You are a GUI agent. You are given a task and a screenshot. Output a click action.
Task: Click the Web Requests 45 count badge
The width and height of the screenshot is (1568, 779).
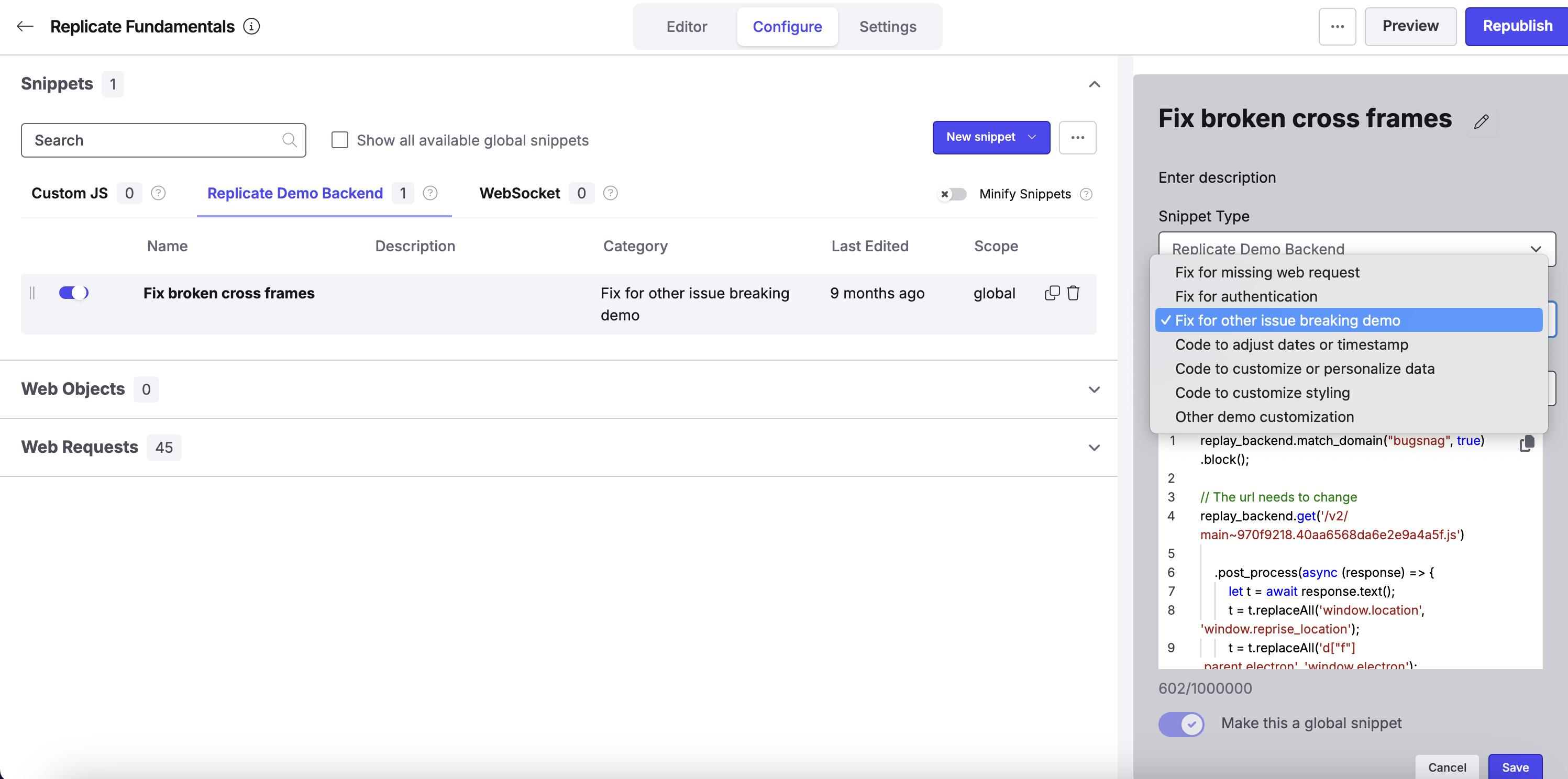pos(164,448)
